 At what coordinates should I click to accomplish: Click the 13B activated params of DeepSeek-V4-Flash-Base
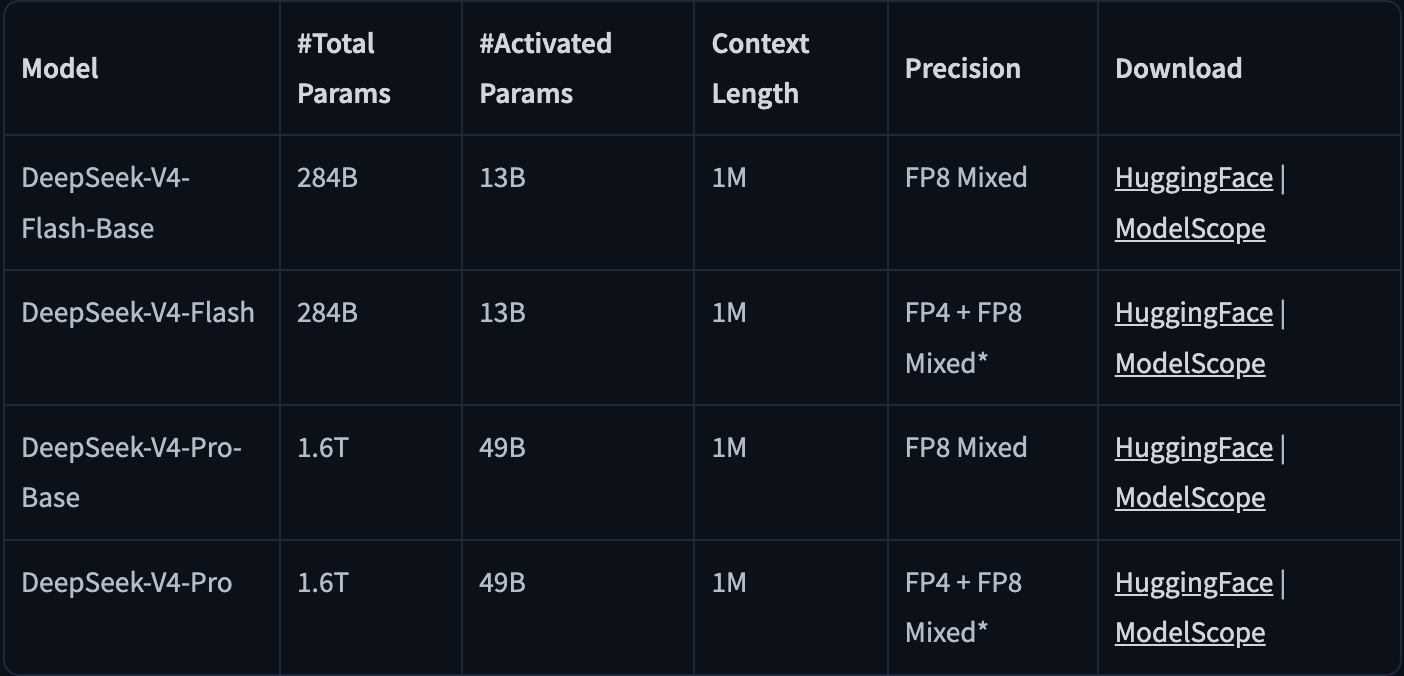(502, 178)
